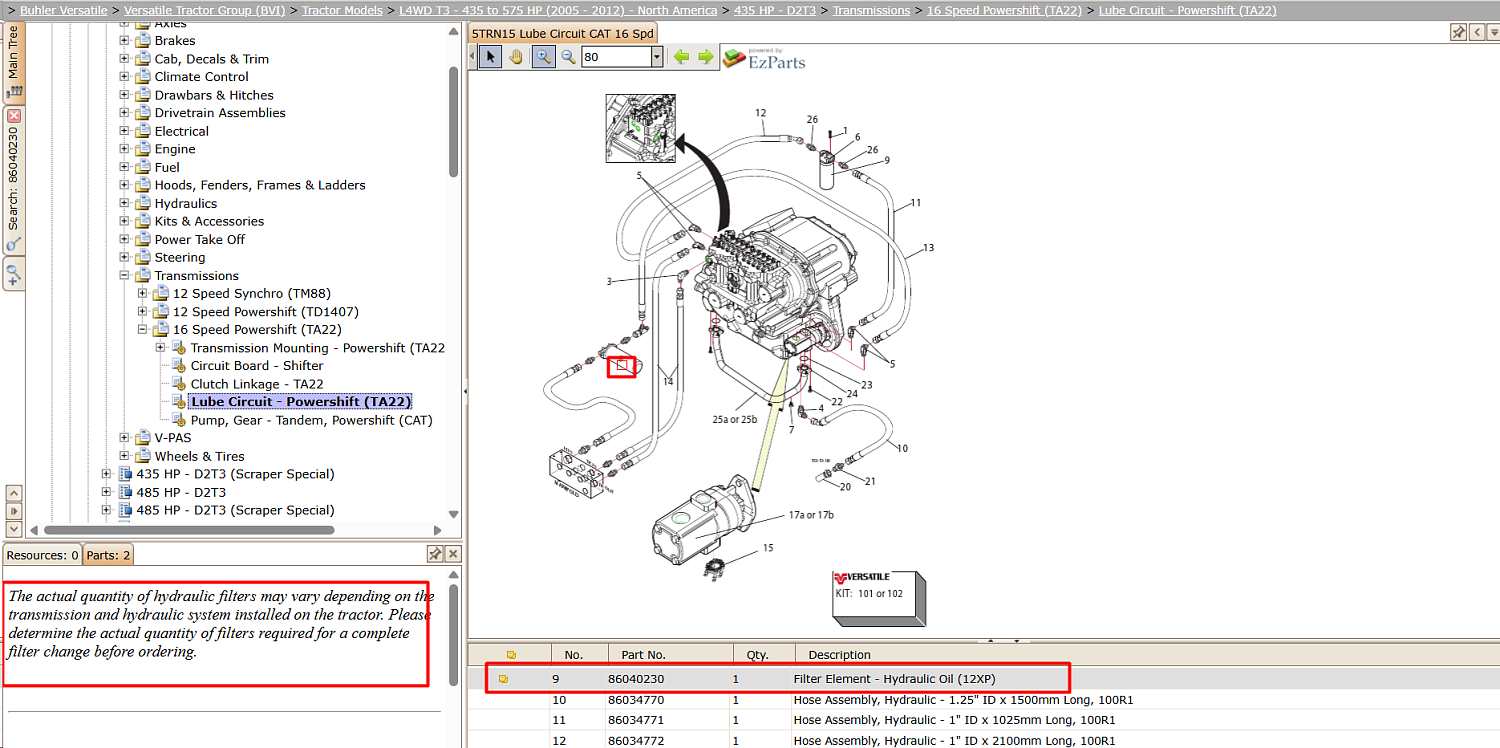Choose the zoom out magnifier
The width and height of the screenshot is (1500, 748).
568,57
